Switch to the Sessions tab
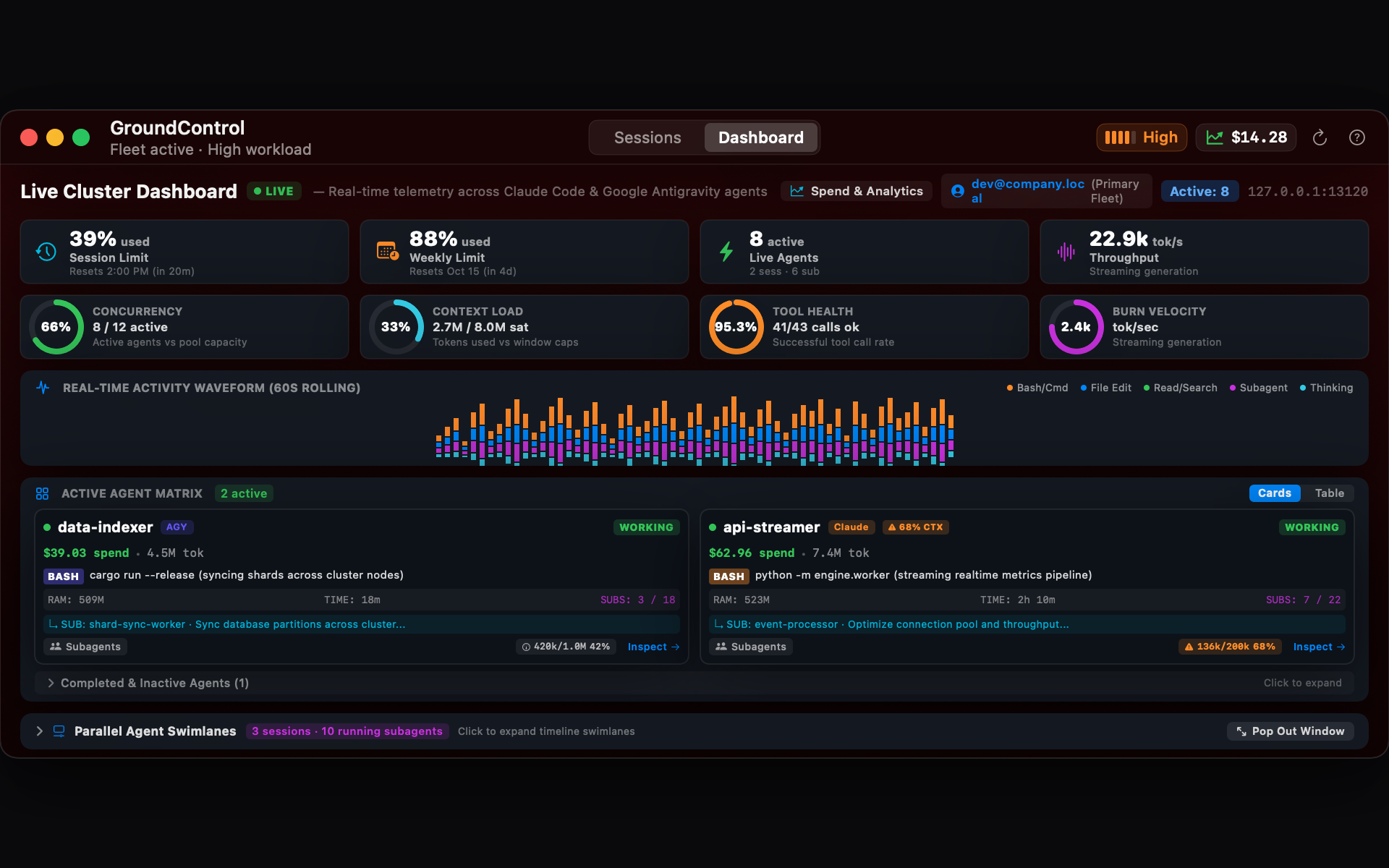The width and height of the screenshot is (1389, 868). 647,137
